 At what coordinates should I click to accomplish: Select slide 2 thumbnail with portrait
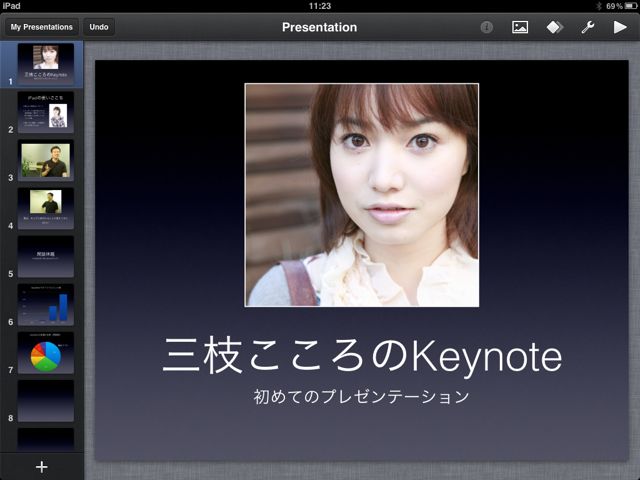click(x=46, y=112)
